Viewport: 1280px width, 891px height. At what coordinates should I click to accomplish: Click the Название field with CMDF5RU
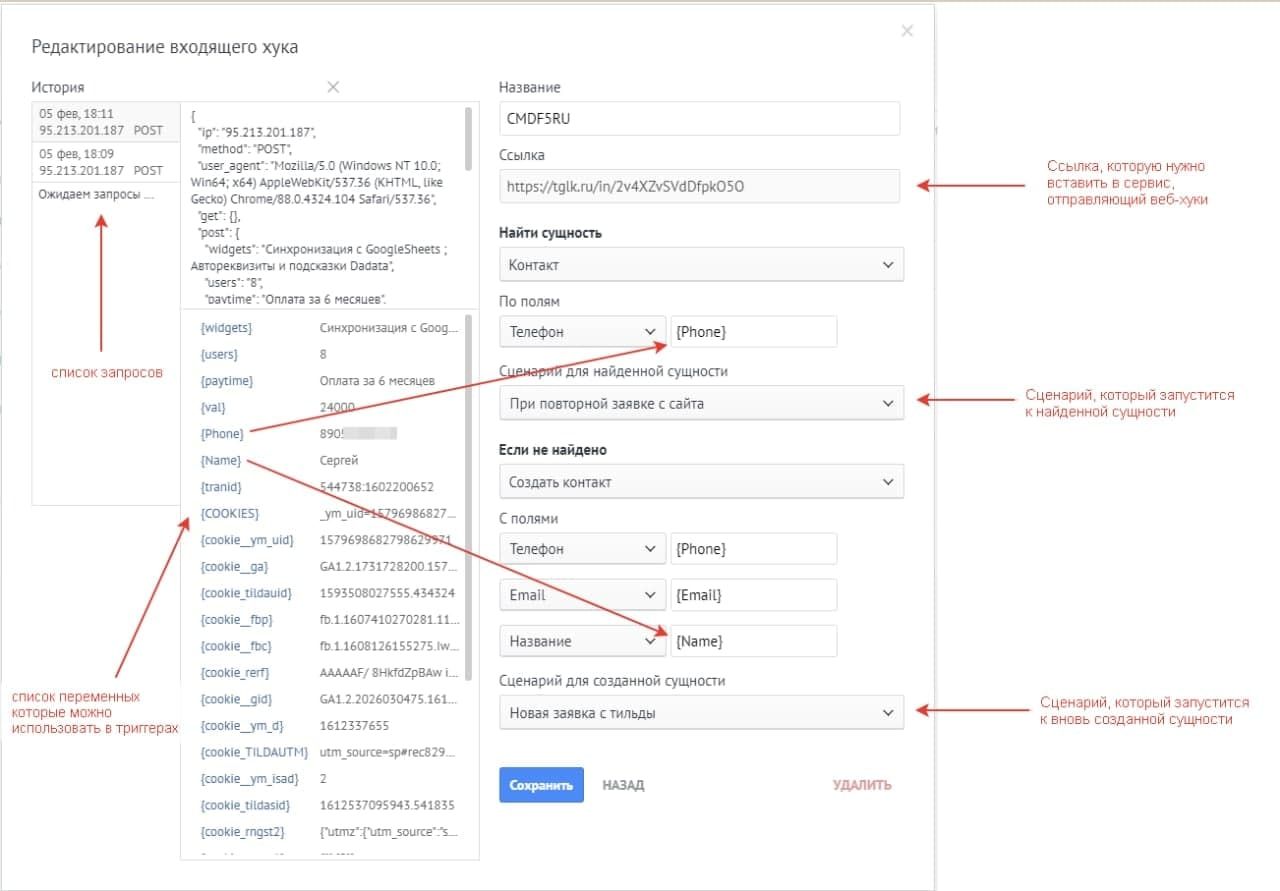[700, 118]
